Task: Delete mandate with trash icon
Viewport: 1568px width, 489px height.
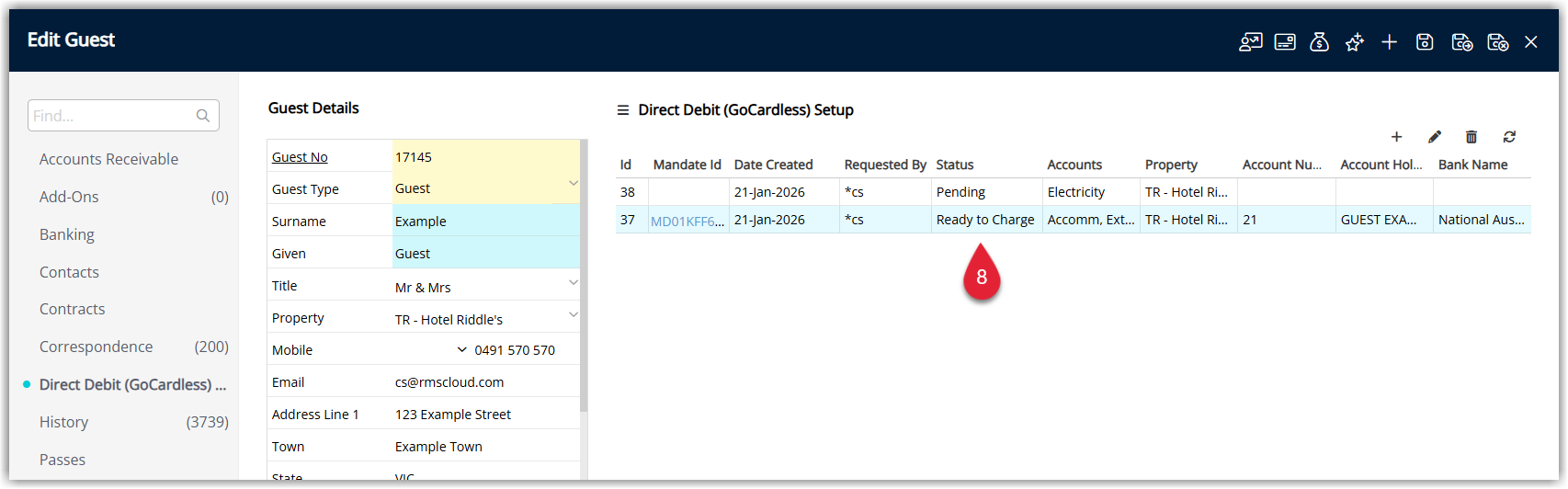Action: pyautogui.click(x=1471, y=137)
